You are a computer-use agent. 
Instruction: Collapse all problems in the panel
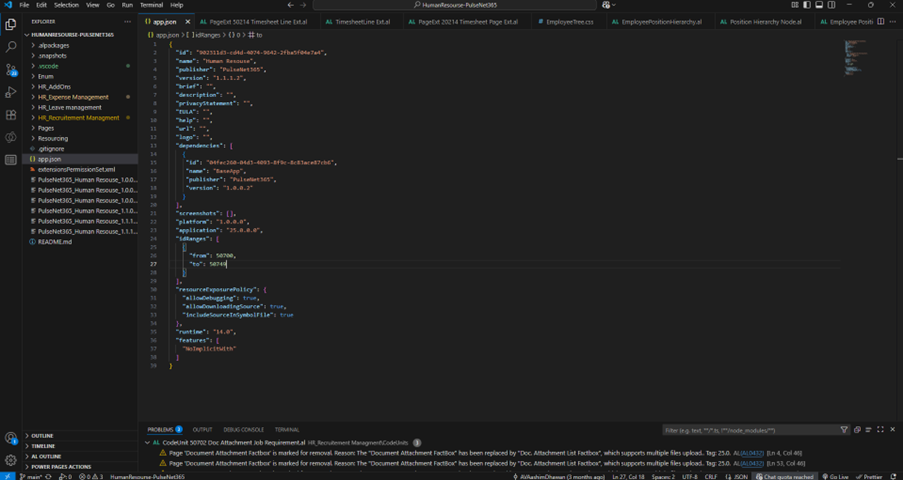coord(858,430)
